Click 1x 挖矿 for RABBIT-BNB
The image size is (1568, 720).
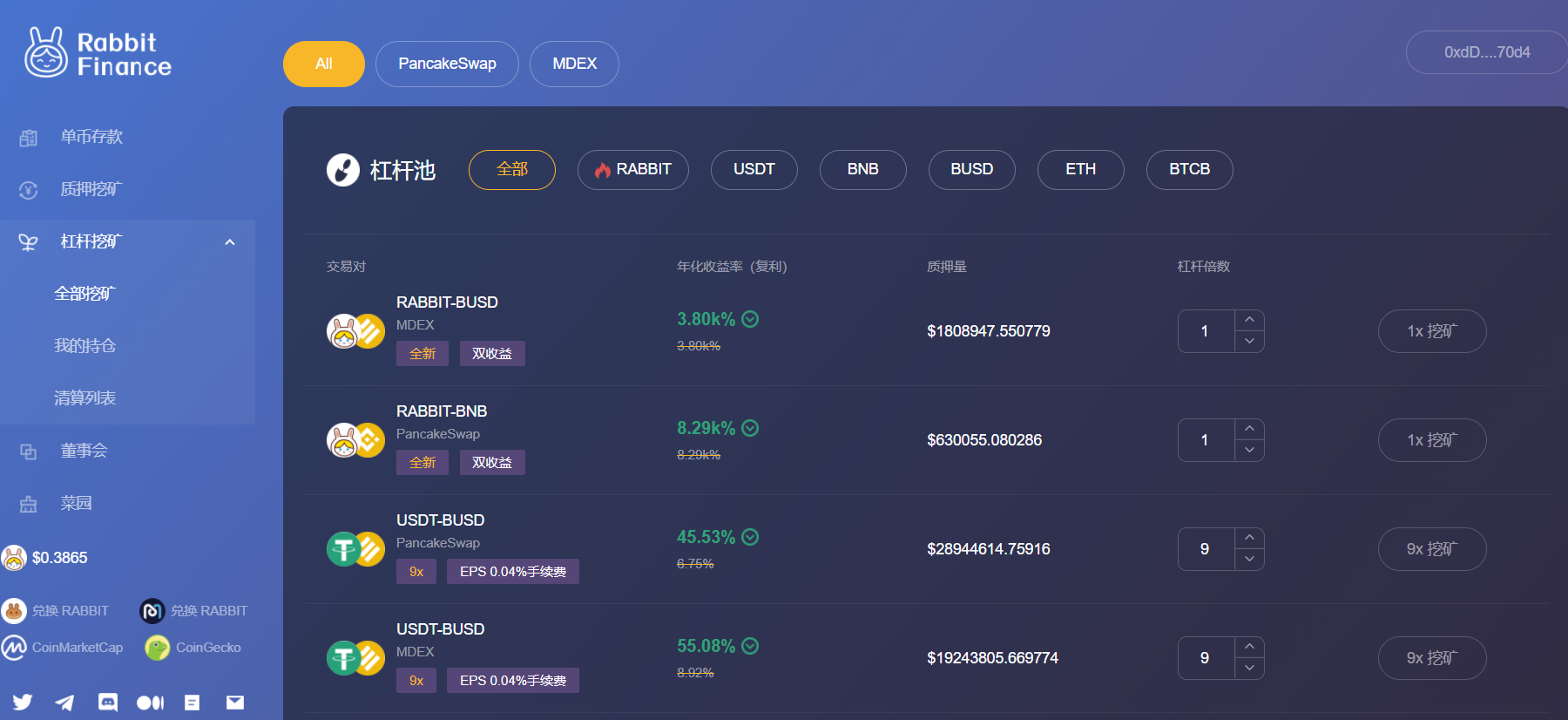pyautogui.click(x=1432, y=440)
